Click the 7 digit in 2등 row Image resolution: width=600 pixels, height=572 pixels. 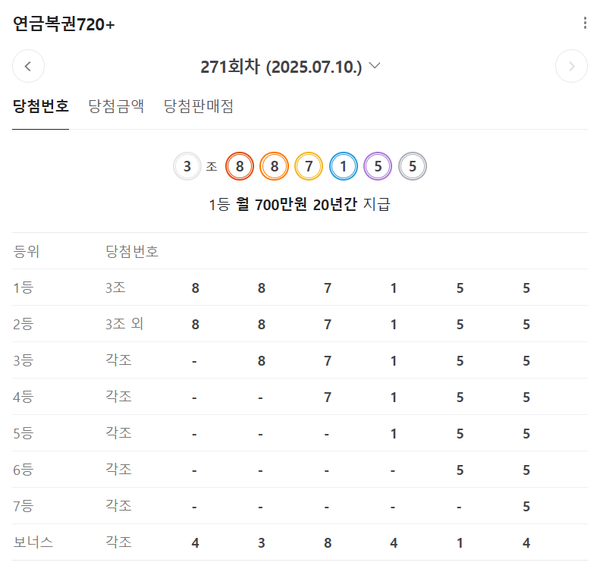click(x=328, y=324)
